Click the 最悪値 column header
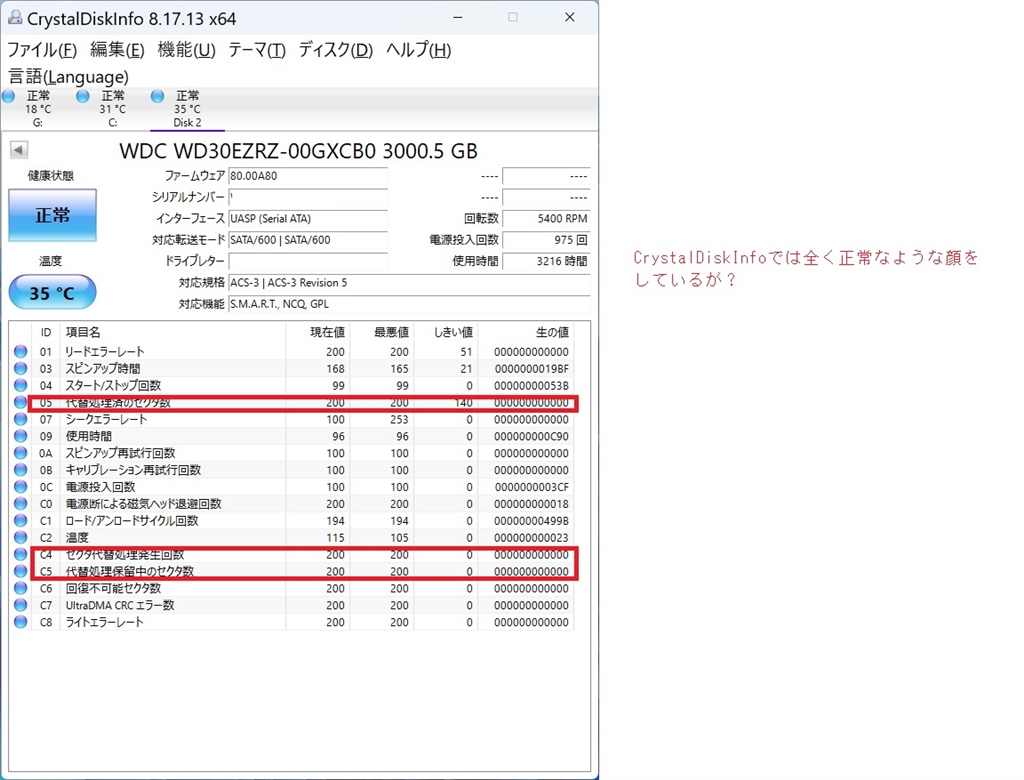The image size is (1024, 780). coord(381,333)
